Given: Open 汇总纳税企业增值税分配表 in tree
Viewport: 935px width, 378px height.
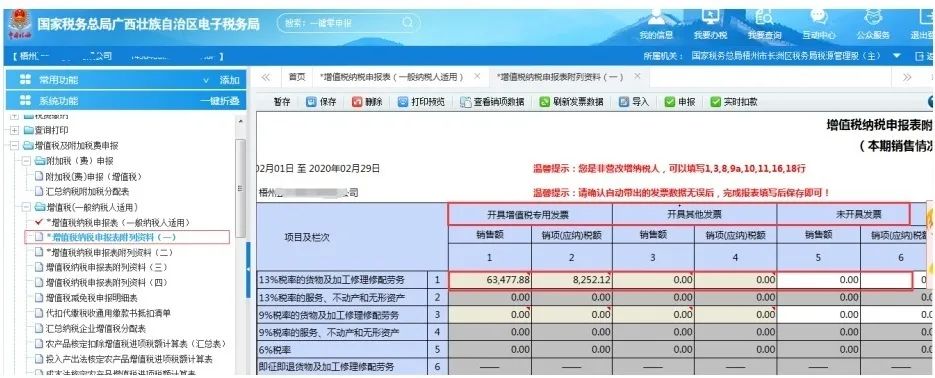Looking at the screenshot, I should (96, 328).
